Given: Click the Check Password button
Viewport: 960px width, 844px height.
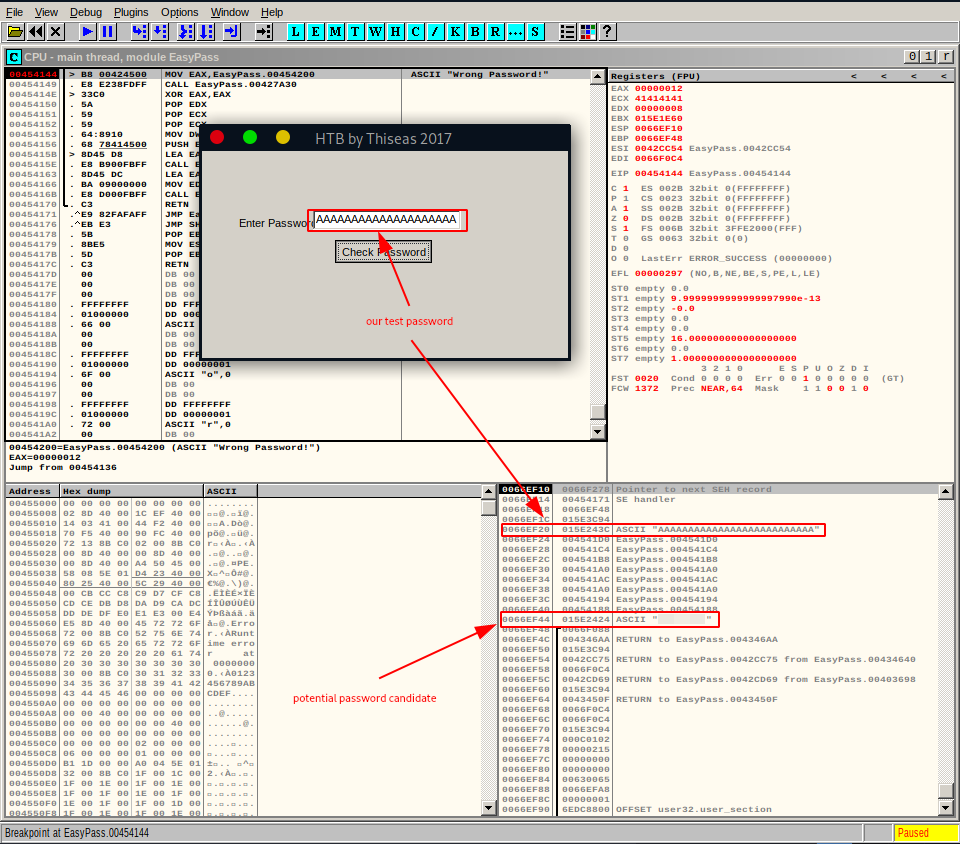Looking at the screenshot, I should [384, 252].
